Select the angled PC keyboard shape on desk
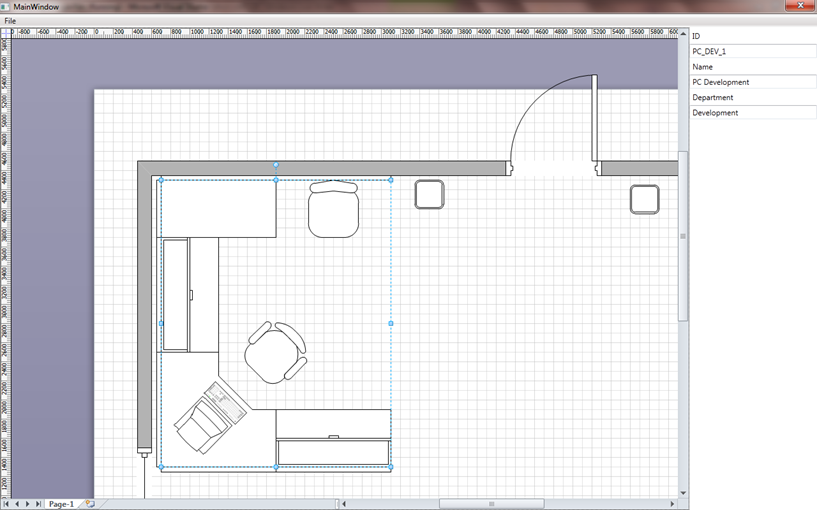The width and height of the screenshot is (817, 510). (227, 401)
